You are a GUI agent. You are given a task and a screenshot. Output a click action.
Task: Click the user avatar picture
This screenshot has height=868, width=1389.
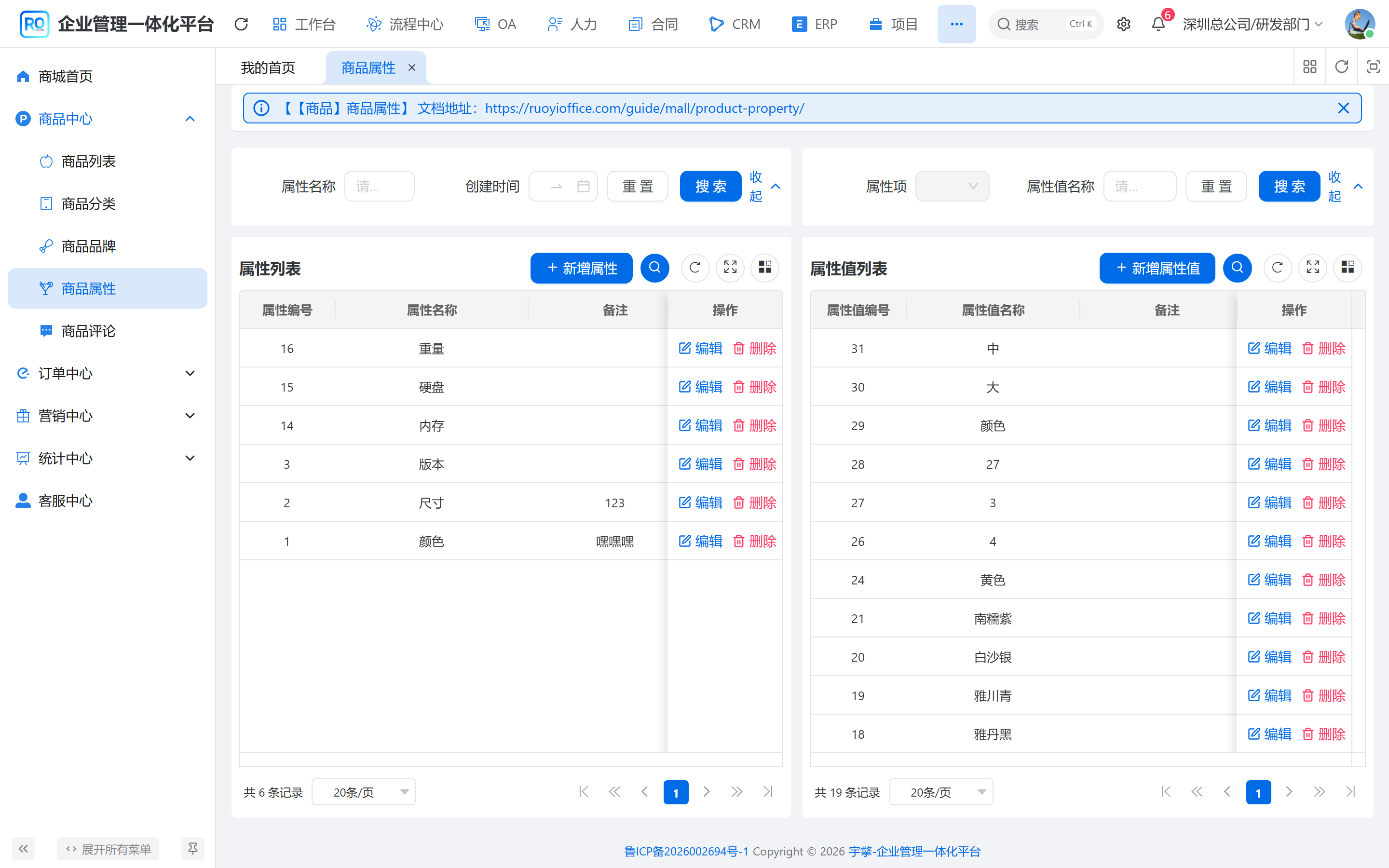point(1359,24)
